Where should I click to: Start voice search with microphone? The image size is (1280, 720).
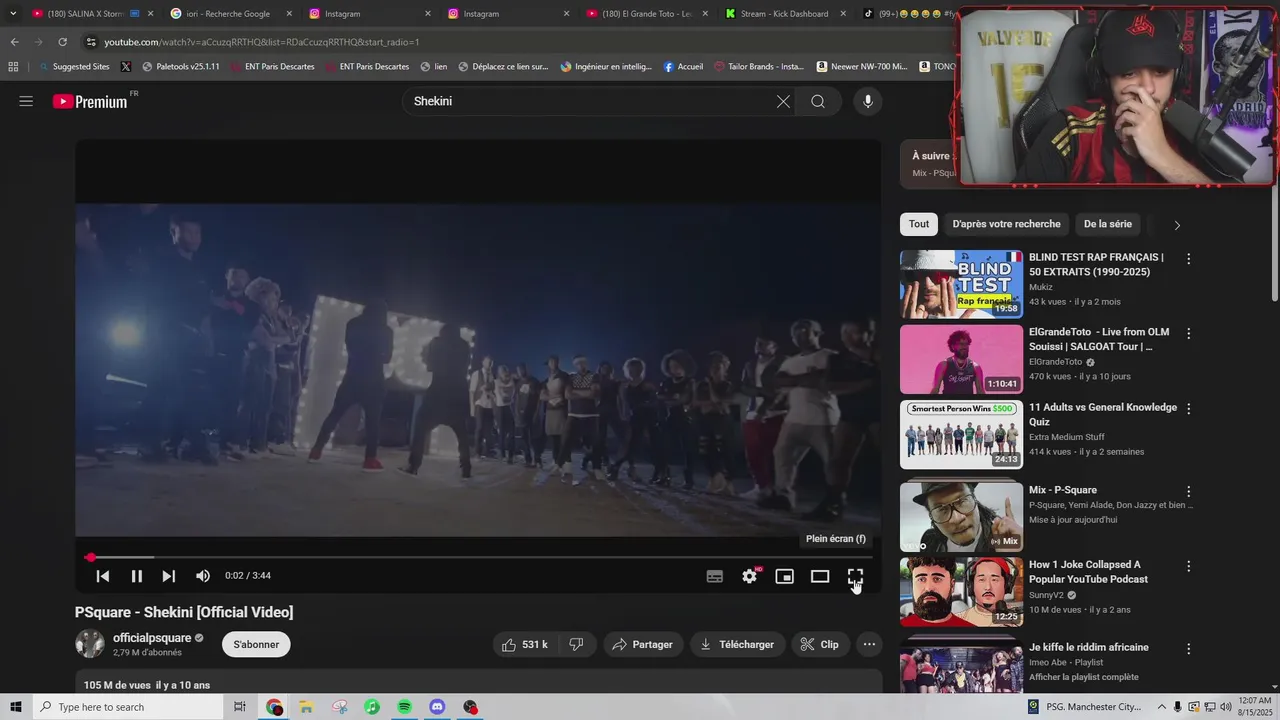pyautogui.click(x=867, y=101)
